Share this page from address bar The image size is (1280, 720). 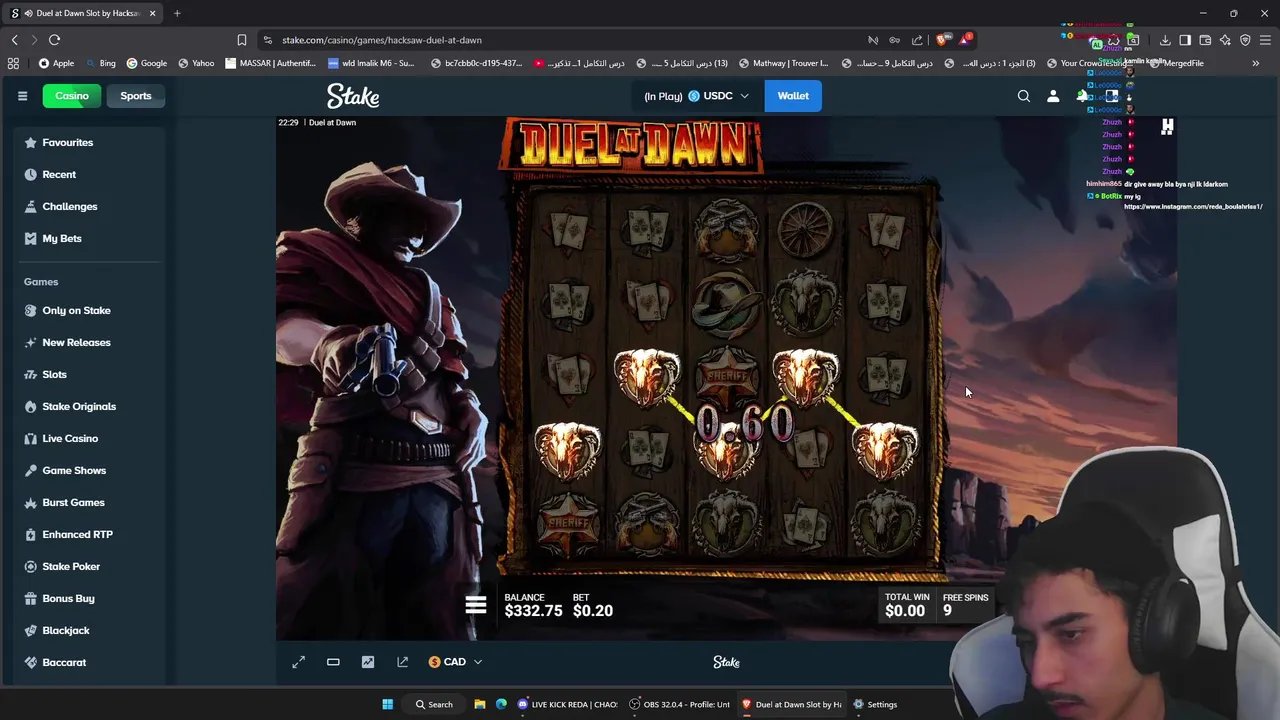click(x=917, y=40)
